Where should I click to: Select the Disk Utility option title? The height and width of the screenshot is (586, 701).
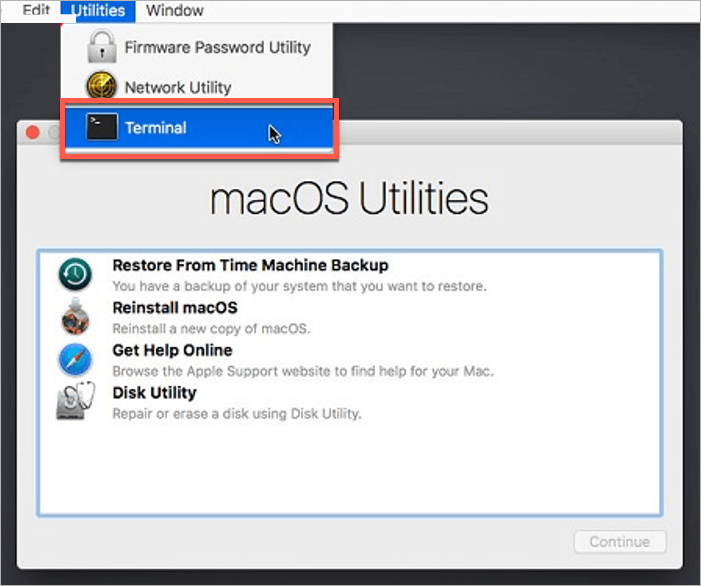(155, 392)
